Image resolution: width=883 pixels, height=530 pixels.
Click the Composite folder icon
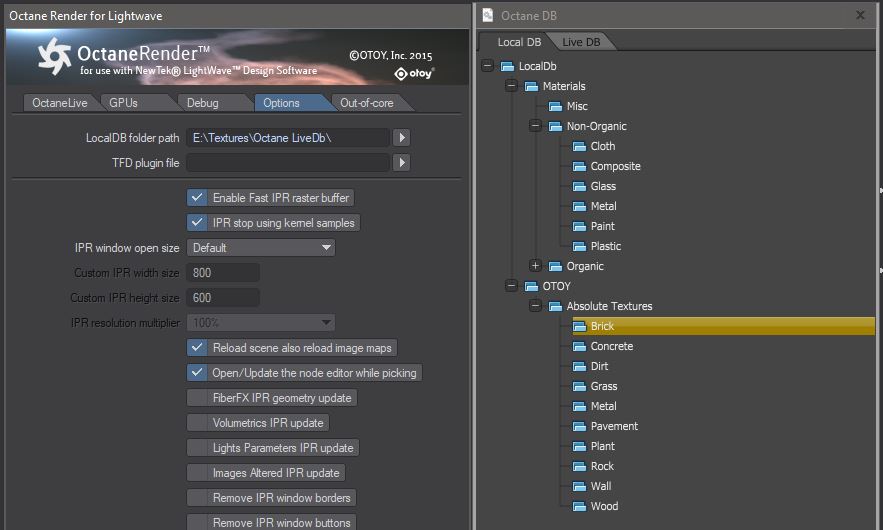[x=579, y=166]
